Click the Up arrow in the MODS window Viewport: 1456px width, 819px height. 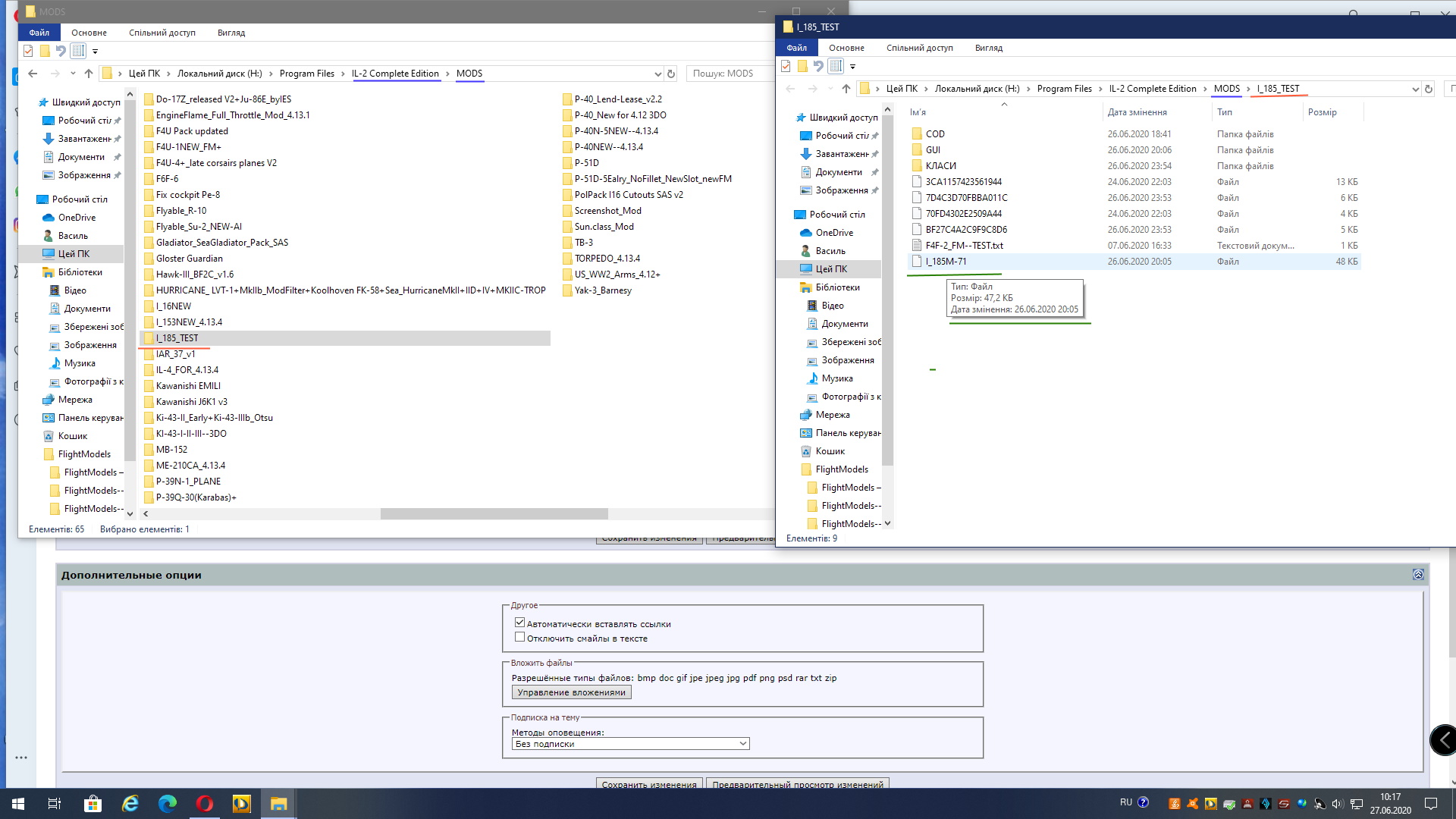point(89,74)
